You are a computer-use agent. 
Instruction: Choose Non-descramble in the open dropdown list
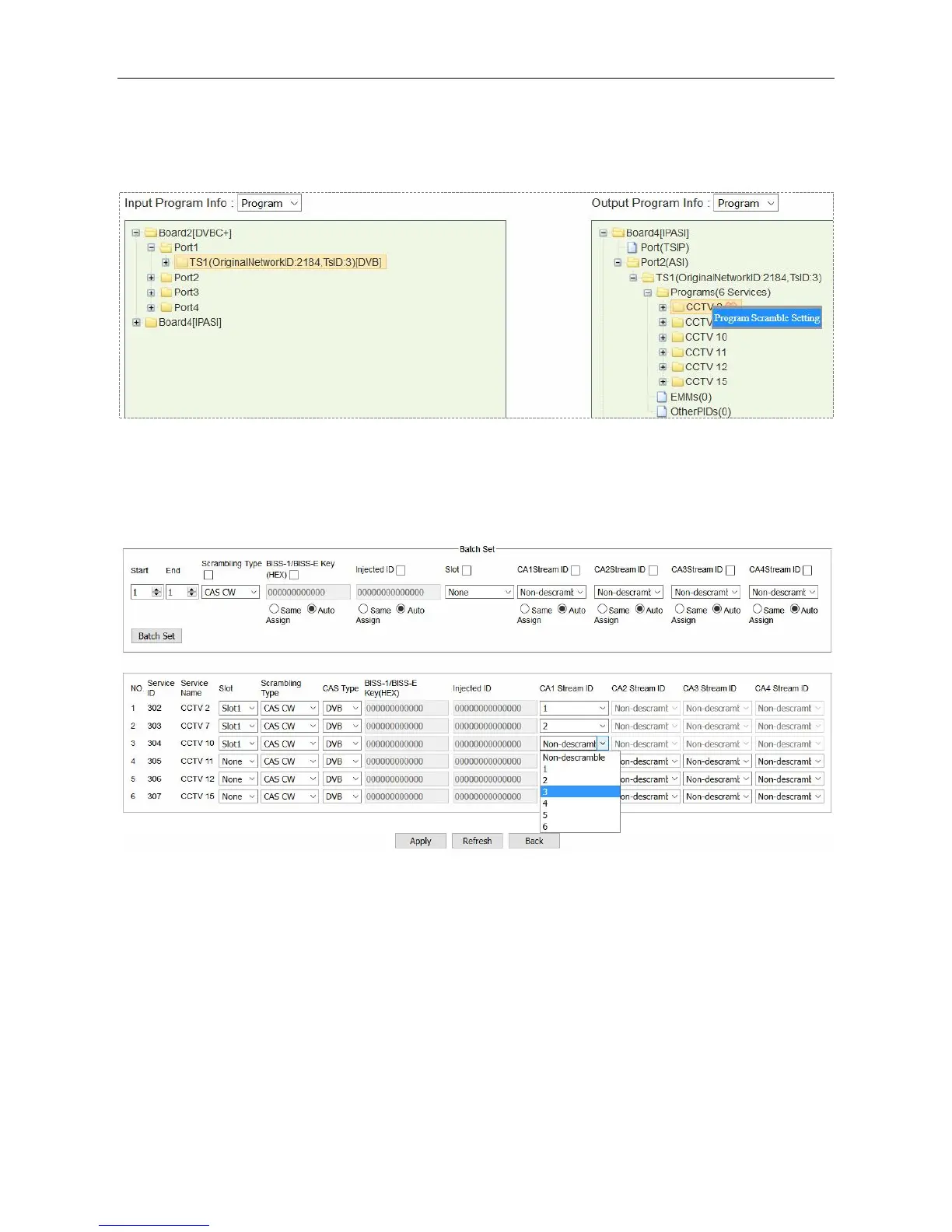(x=580, y=758)
